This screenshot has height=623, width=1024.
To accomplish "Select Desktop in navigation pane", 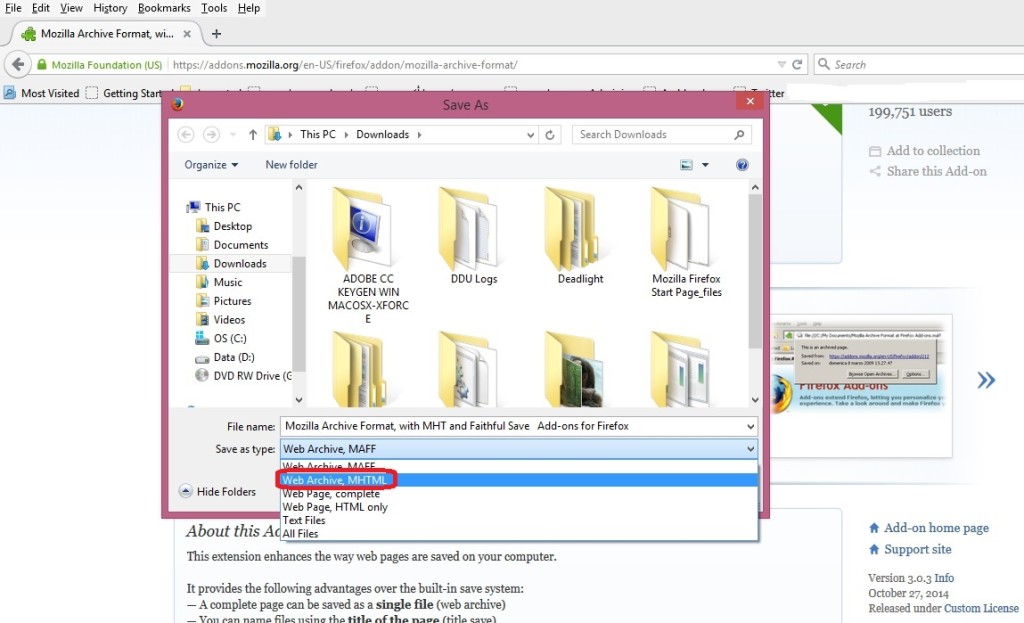I will (224, 226).
